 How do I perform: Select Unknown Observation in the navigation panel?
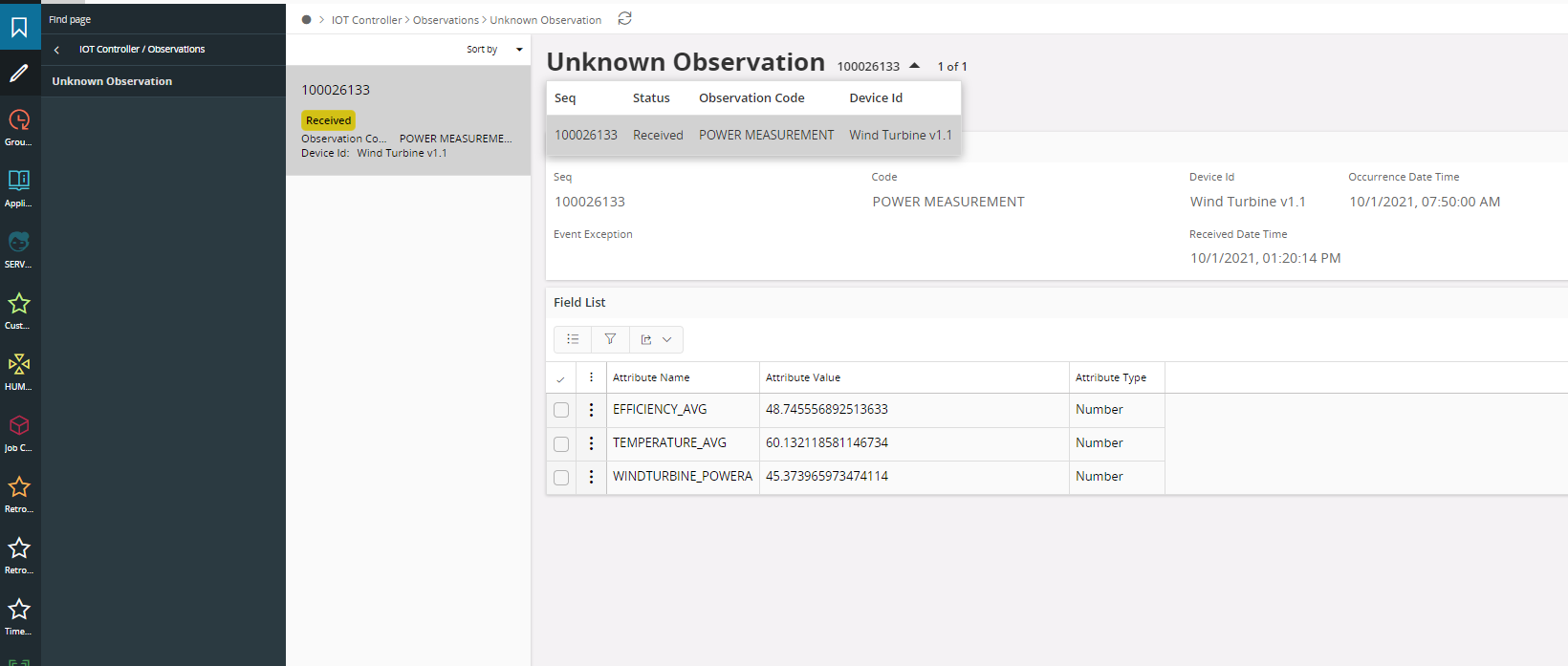coord(112,81)
